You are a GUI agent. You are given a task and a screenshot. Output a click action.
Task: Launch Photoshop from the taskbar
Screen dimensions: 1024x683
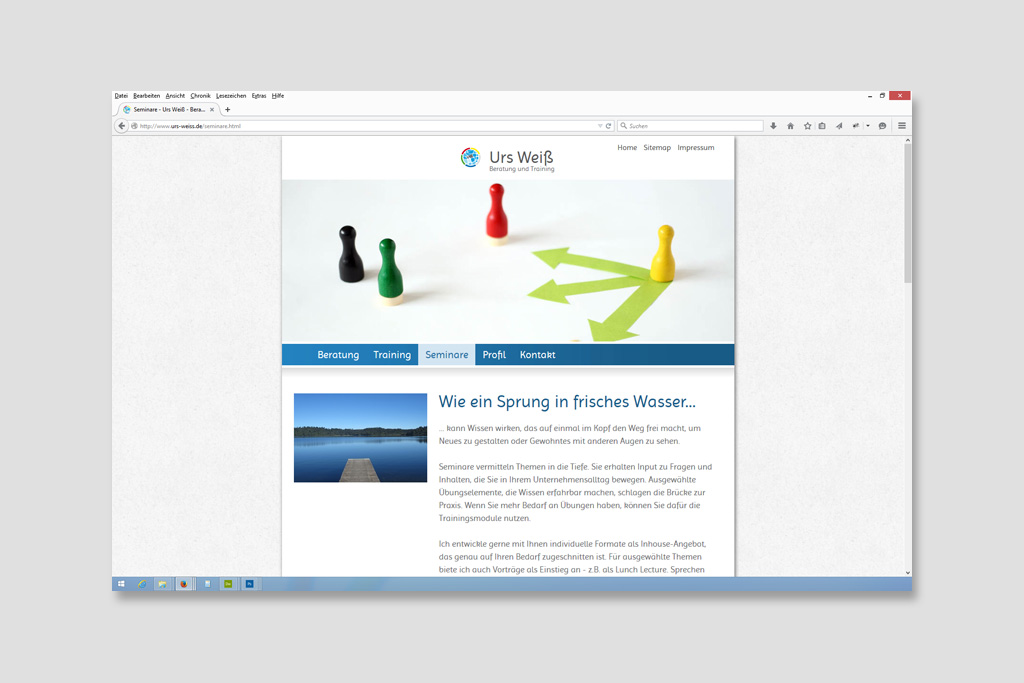[x=249, y=583]
